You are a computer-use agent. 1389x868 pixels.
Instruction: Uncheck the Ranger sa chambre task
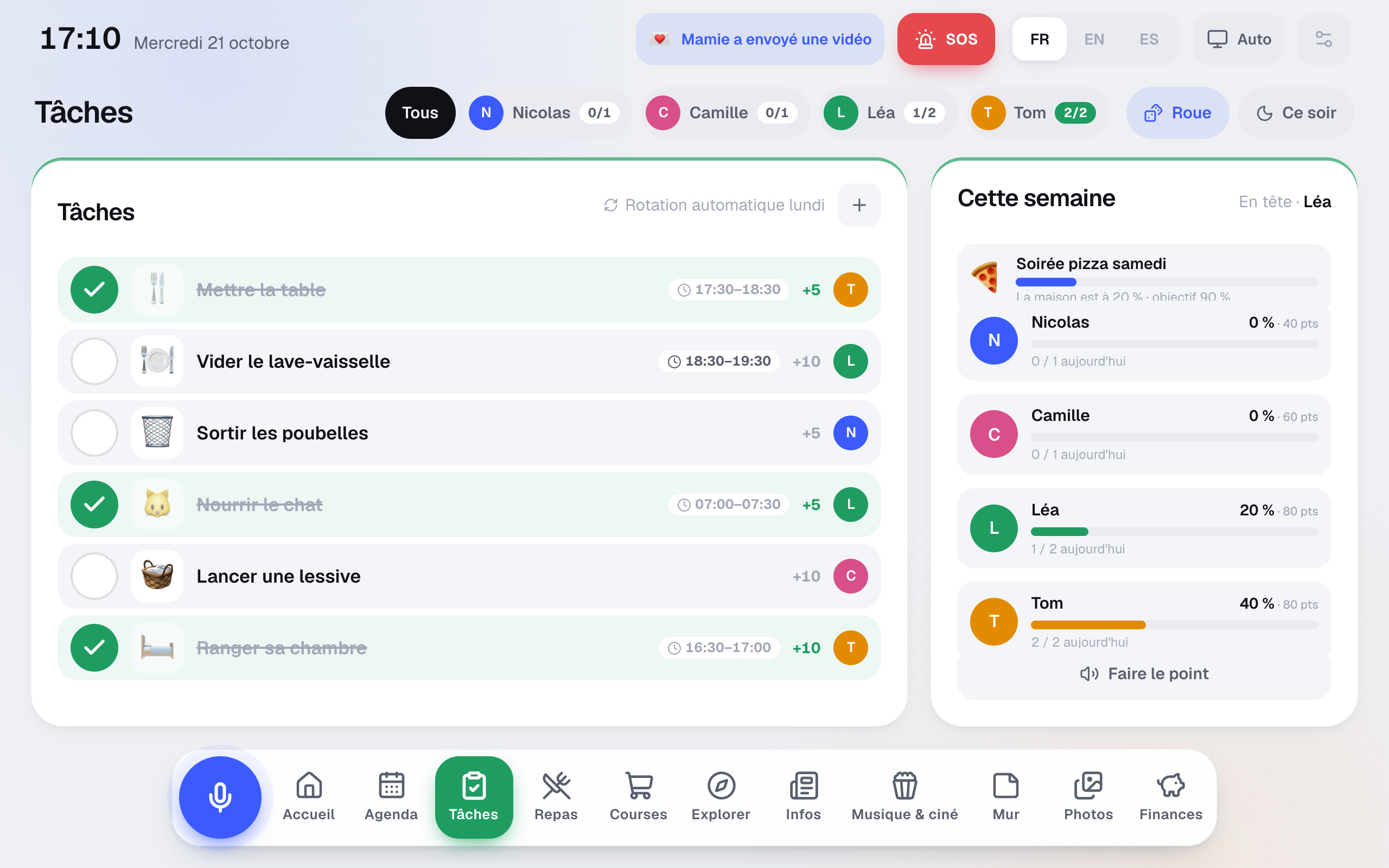95,648
